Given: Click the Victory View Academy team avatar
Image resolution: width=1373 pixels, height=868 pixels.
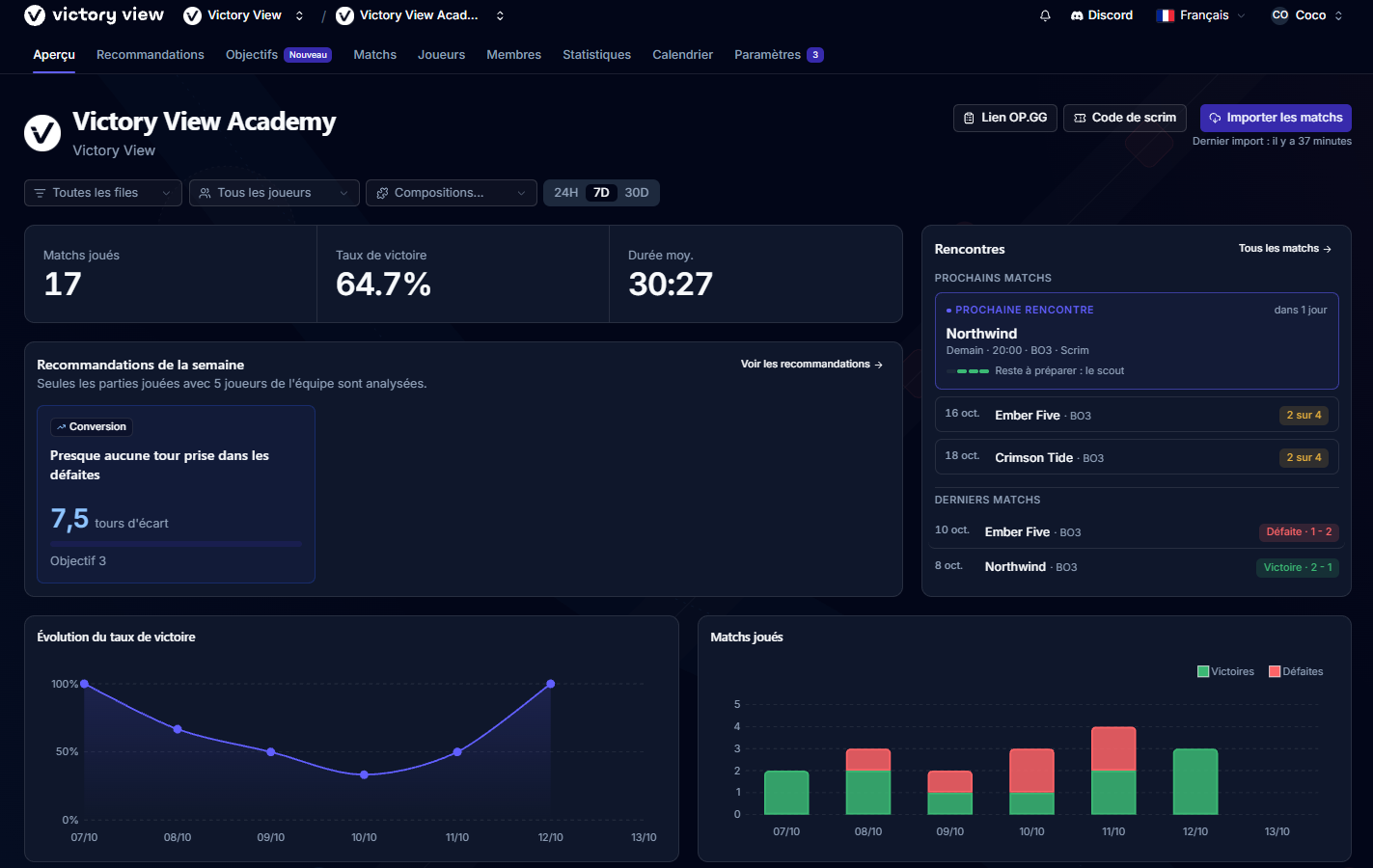Looking at the screenshot, I should [x=42, y=133].
